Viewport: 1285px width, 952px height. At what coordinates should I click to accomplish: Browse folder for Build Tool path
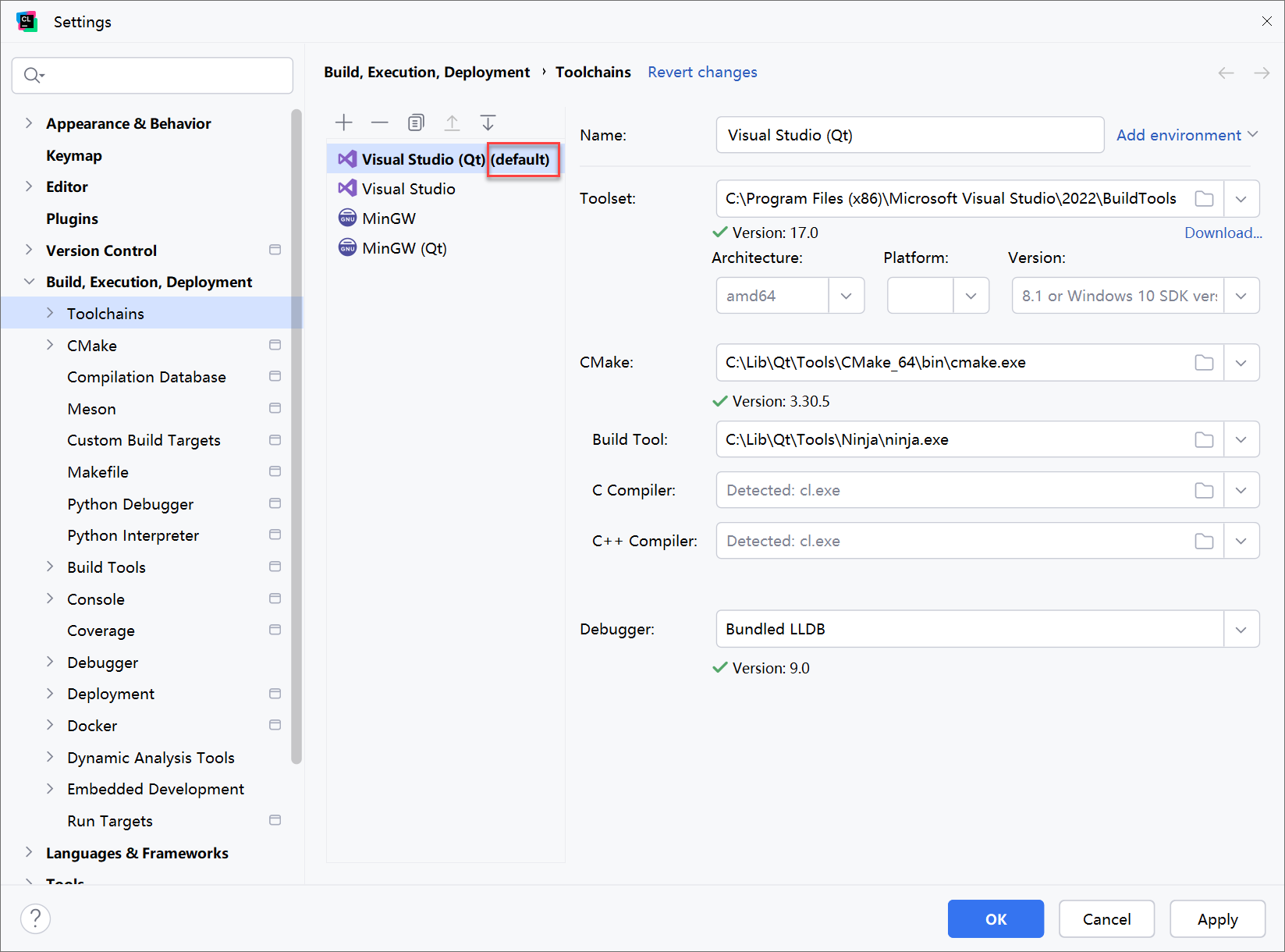pos(1204,440)
